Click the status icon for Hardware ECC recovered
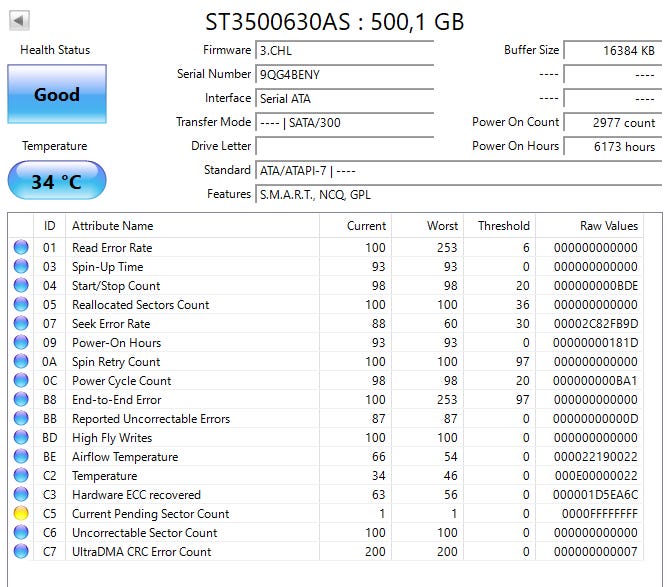The image size is (667, 587). coord(21,494)
